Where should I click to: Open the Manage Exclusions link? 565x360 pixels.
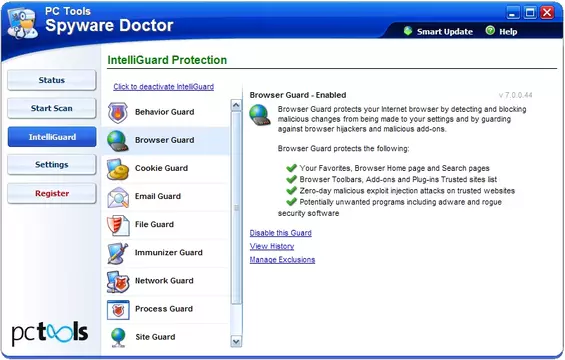(282, 260)
